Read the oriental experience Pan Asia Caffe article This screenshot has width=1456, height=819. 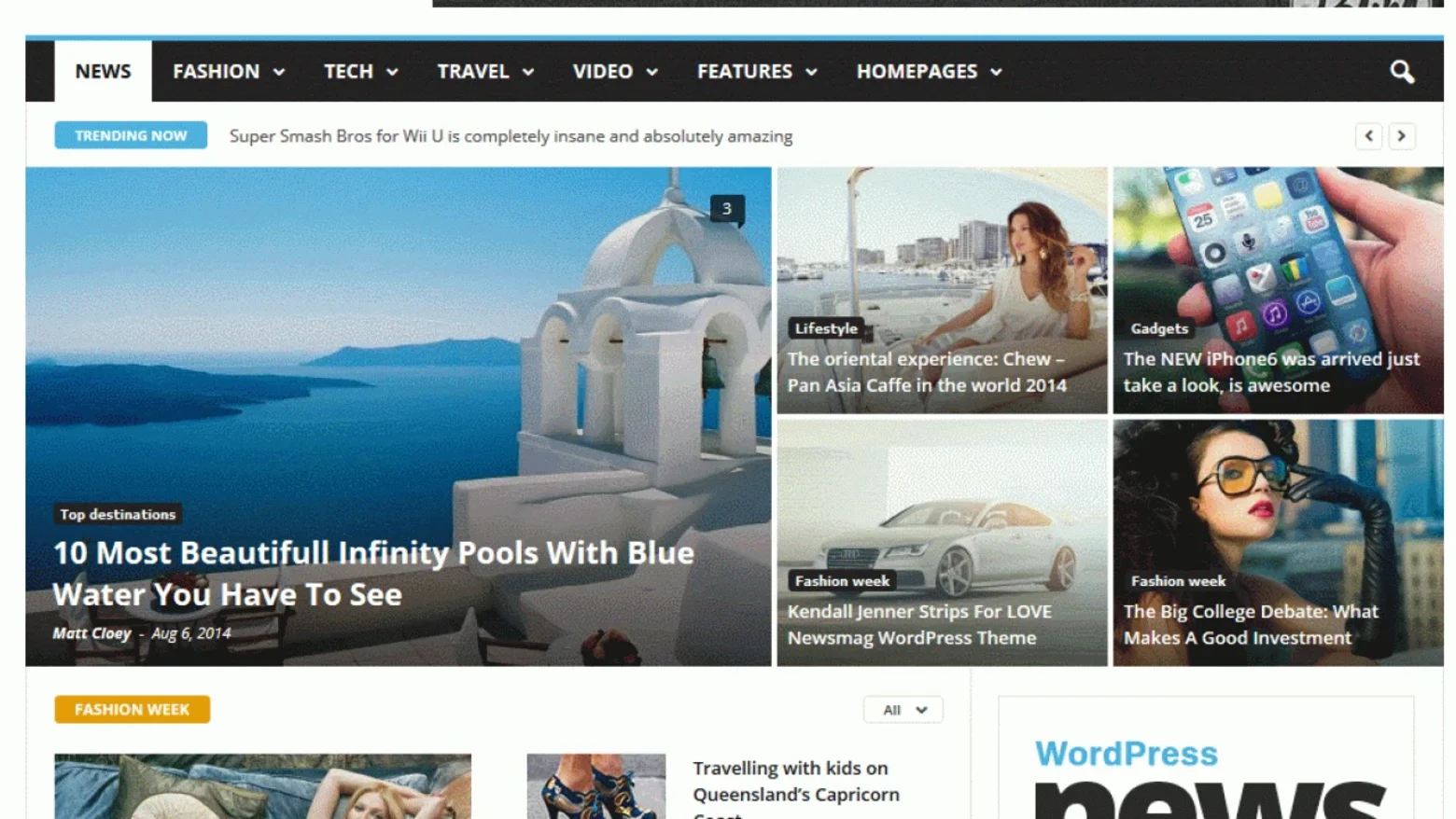927,372
